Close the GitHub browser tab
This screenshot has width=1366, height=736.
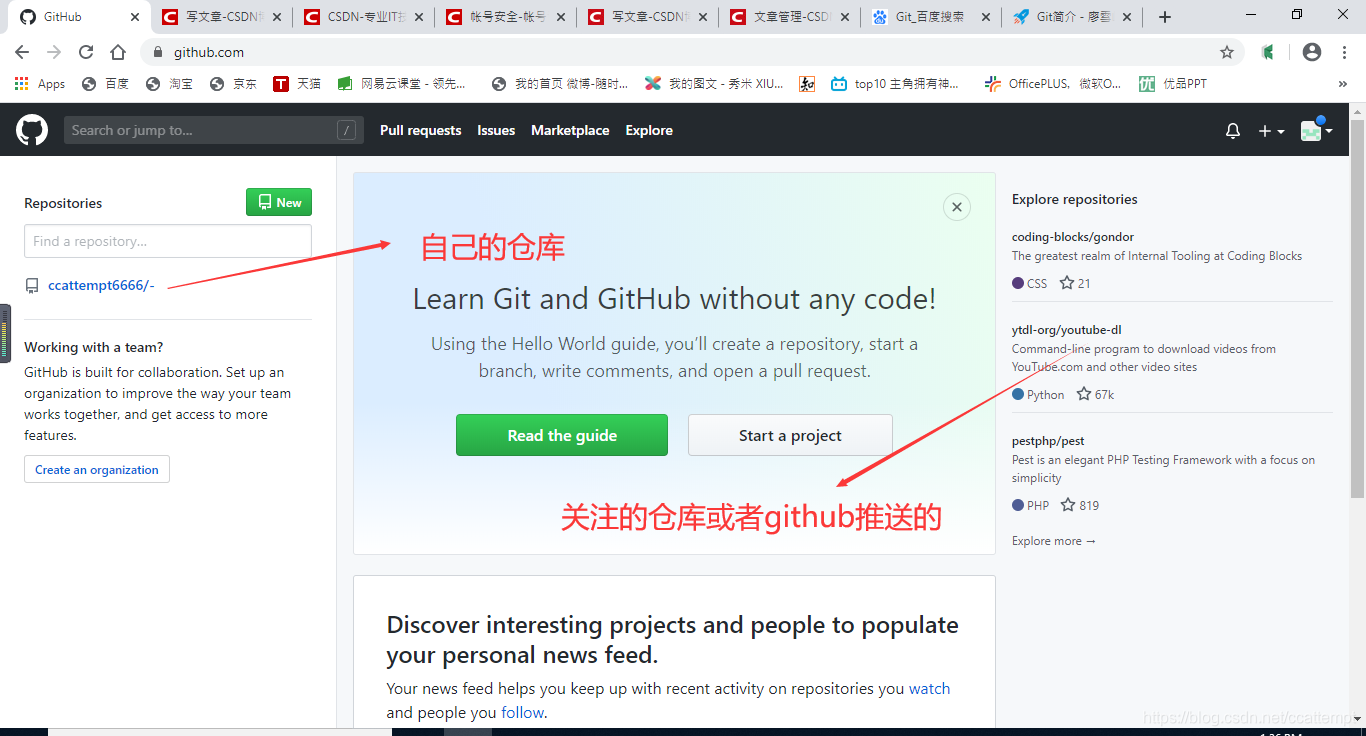(x=135, y=17)
